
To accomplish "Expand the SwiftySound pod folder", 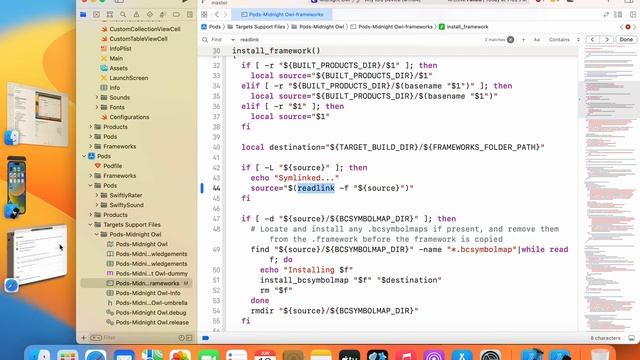I will [97, 205].
